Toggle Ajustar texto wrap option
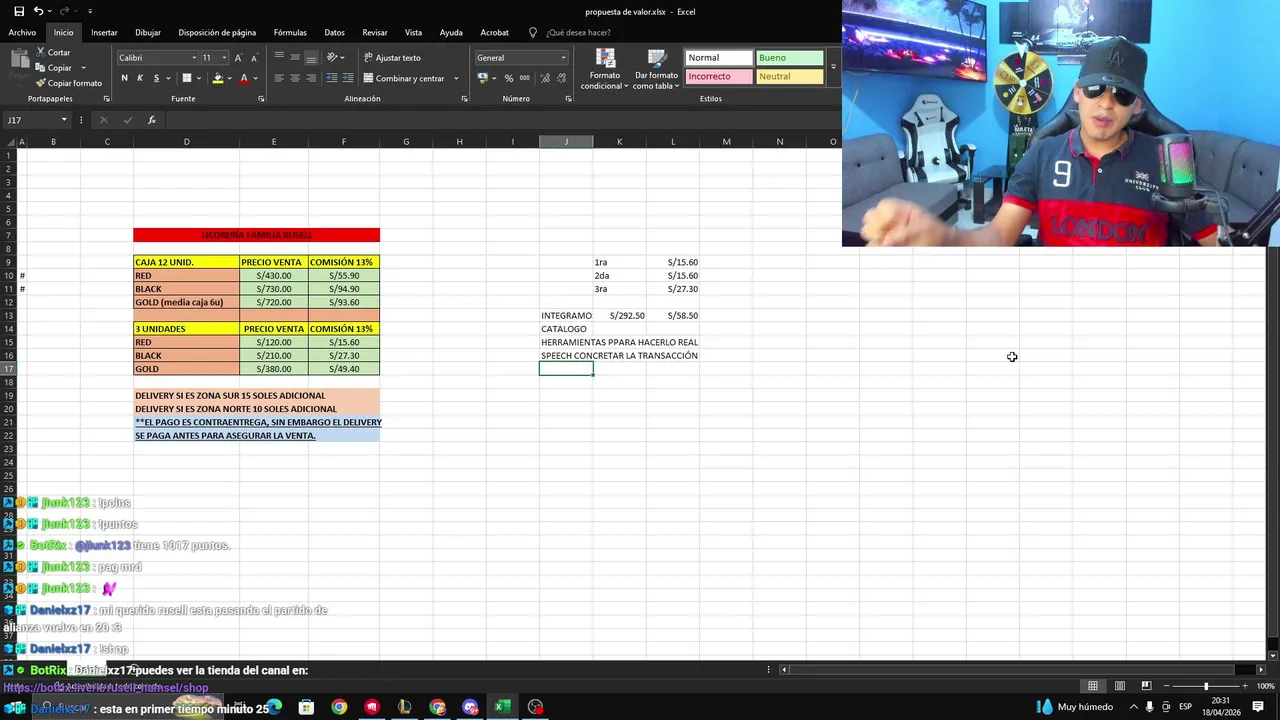The height and width of the screenshot is (720, 1280). click(x=392, y=58)
